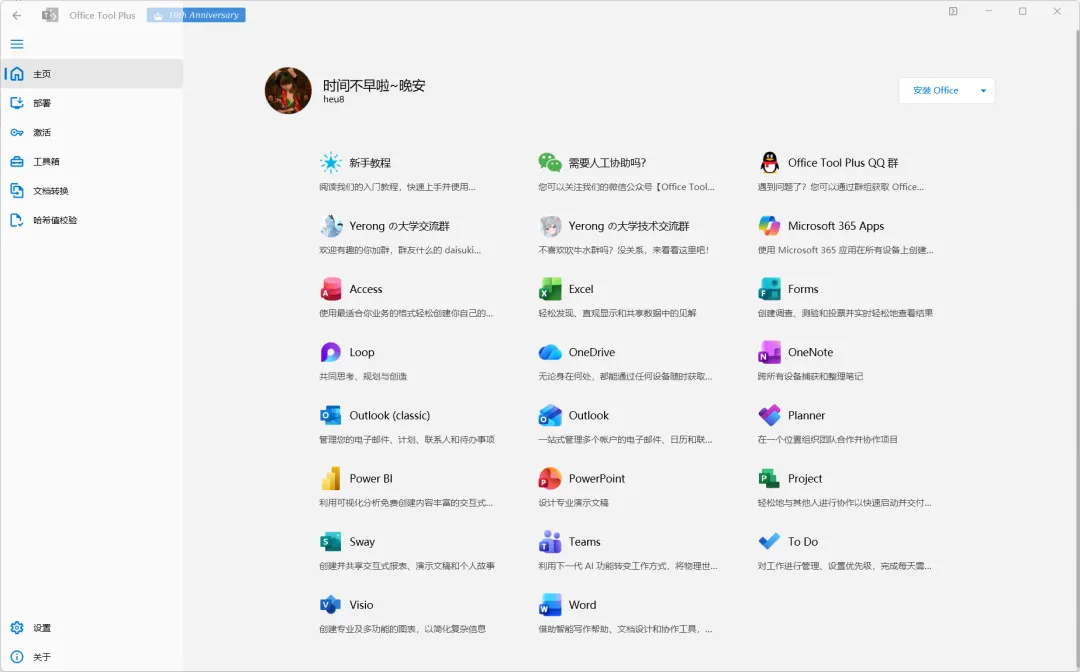Open the new Outlook icon
Screen dimensions: 1080x672
(550, 416)
